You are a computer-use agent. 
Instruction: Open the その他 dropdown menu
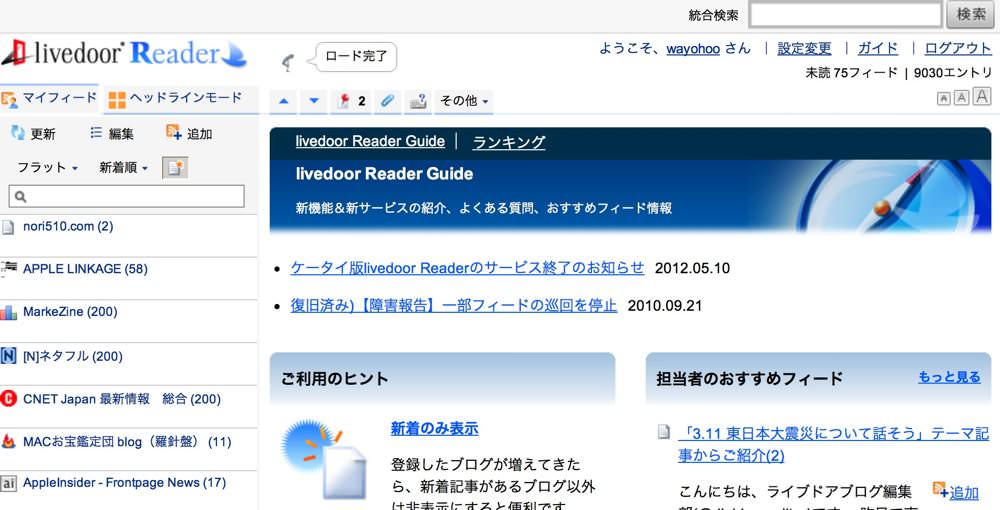point(464,101)
